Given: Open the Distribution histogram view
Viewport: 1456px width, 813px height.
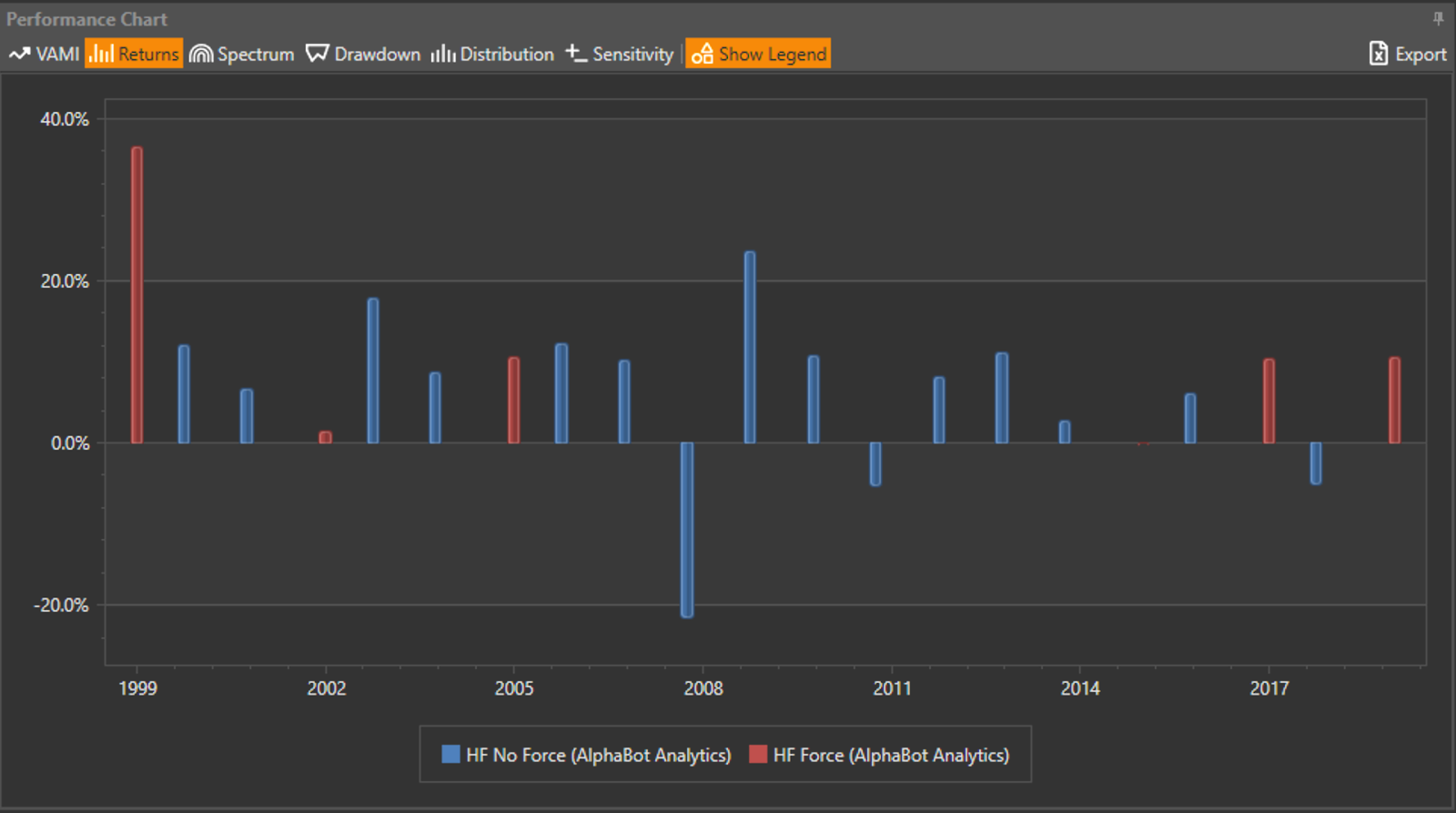Looking at the screenshot, I should coord(492,54).
